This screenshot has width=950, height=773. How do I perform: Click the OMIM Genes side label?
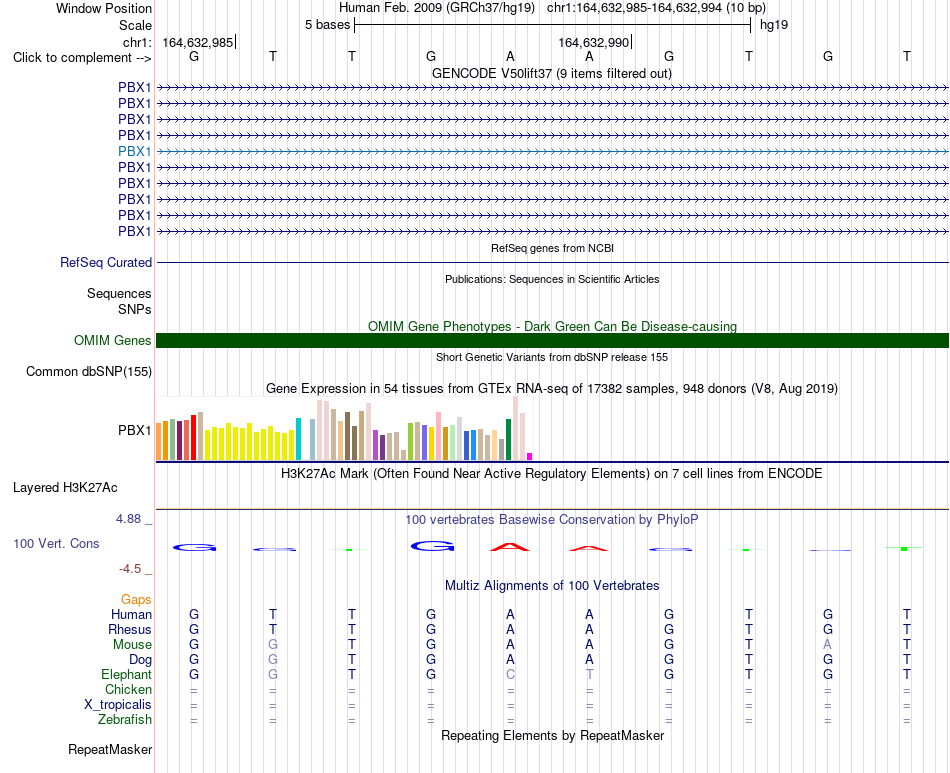(113, 340)
